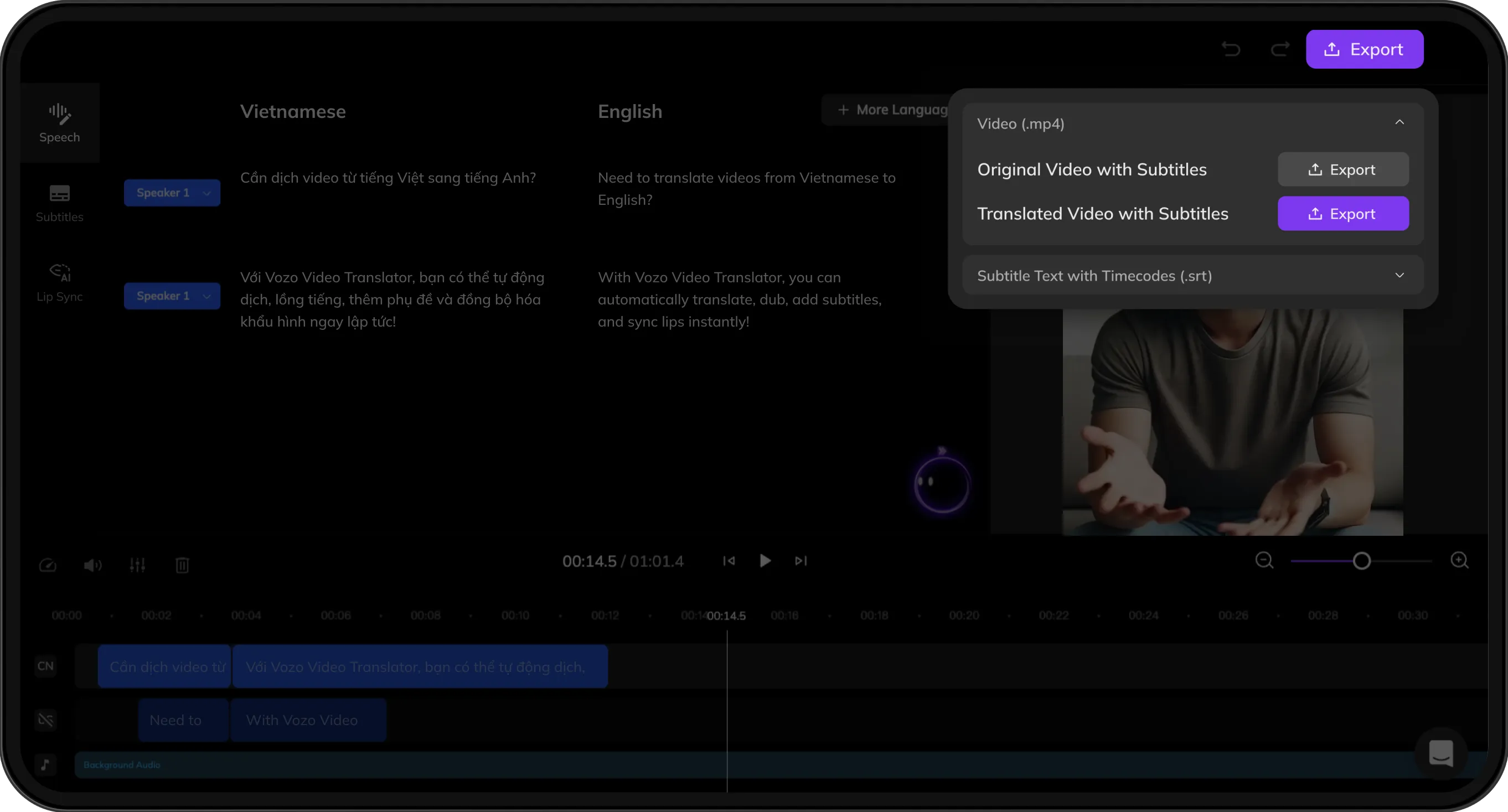Open the audio mixer sliders icon

click(x=138, y=565)
